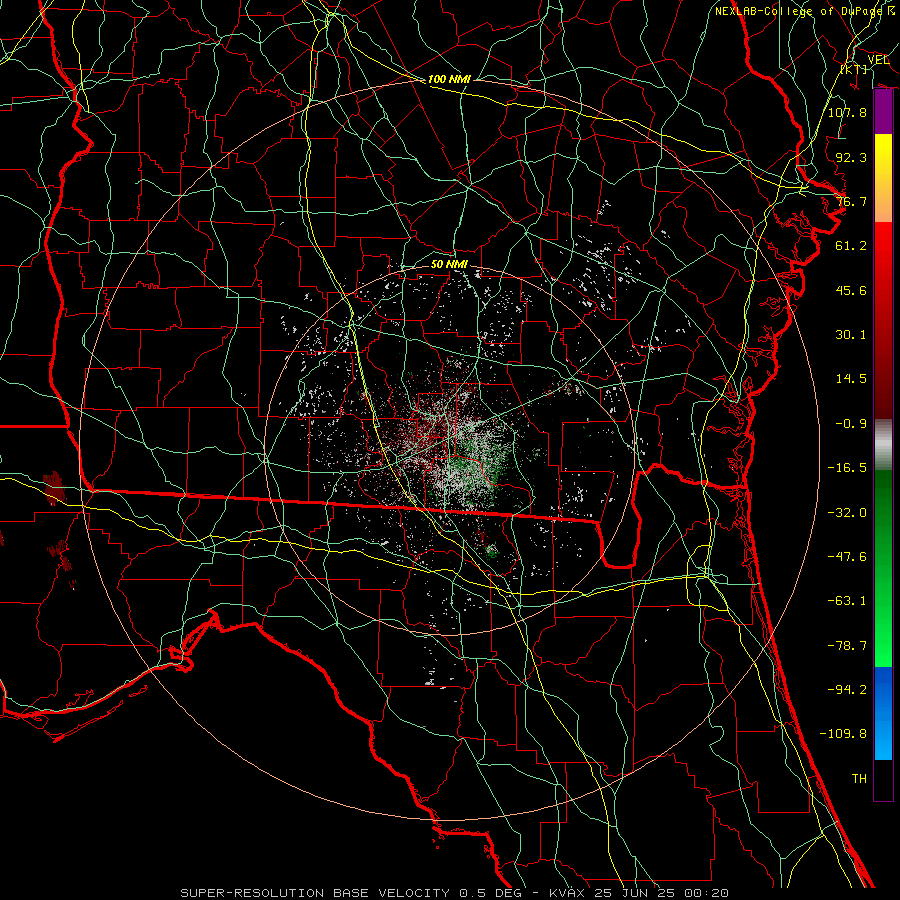This screenshot has height=900, width=900.
Task: Click the Super-Resolution Base Velocity caption text
Action: 455,893
